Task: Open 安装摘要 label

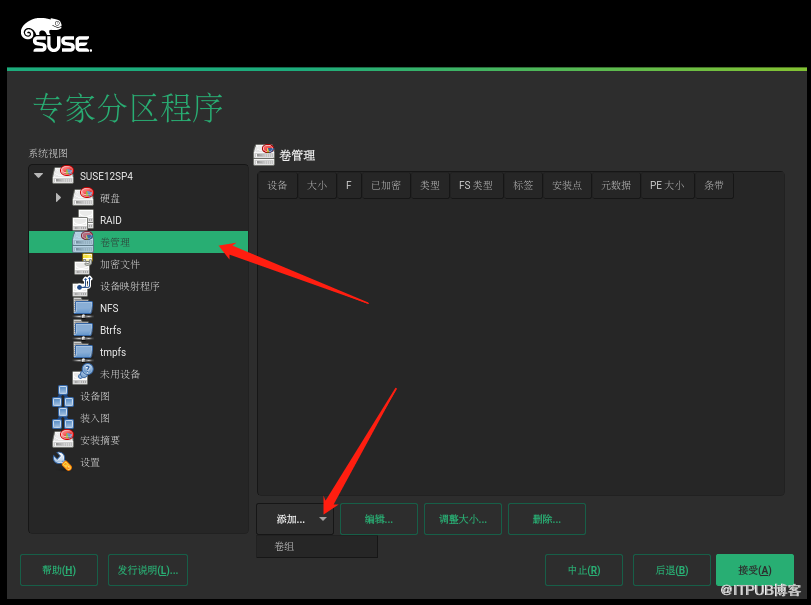Action: tap(100, 440)
